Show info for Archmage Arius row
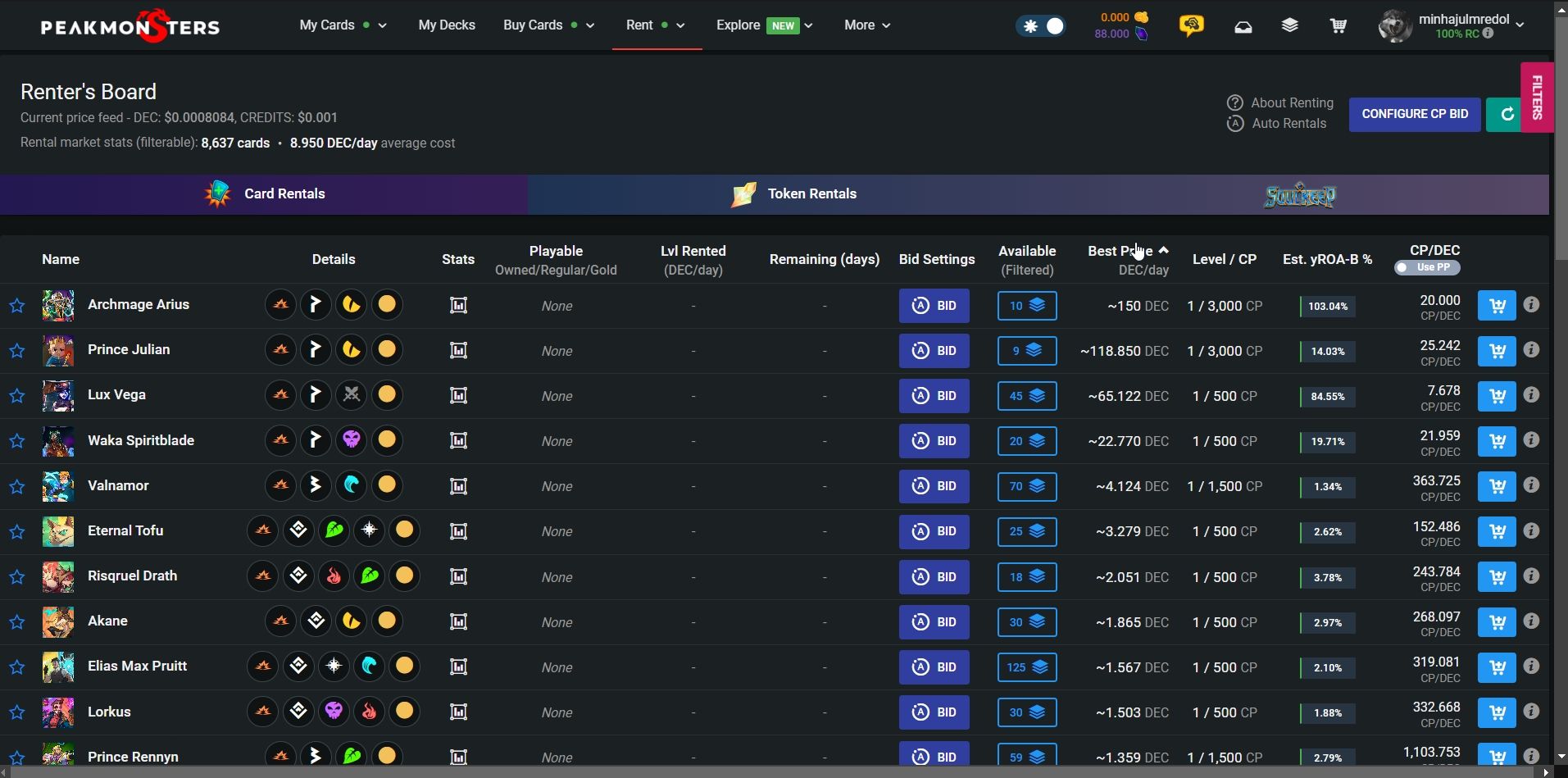1568x778 pixels. coord(1531,305)
